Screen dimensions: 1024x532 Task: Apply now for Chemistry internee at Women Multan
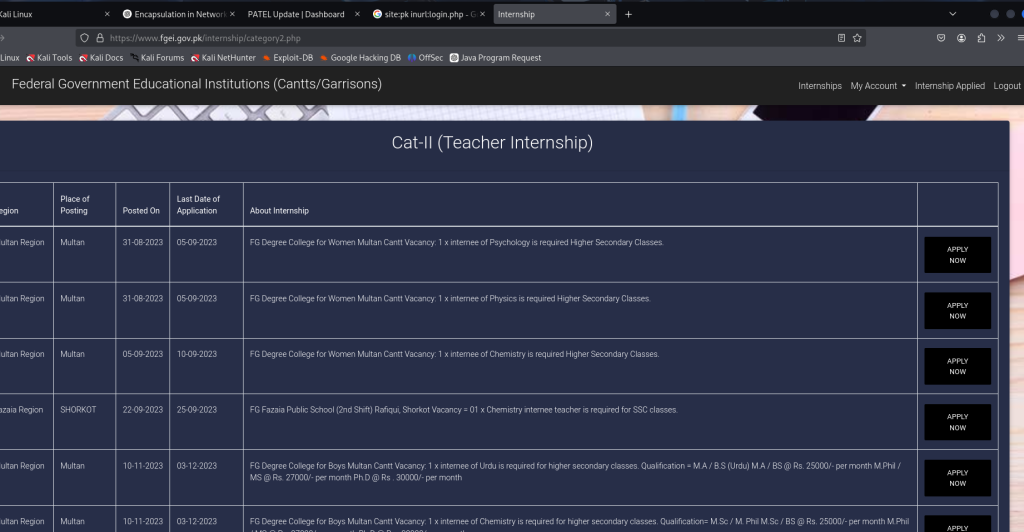click(957, 366)
